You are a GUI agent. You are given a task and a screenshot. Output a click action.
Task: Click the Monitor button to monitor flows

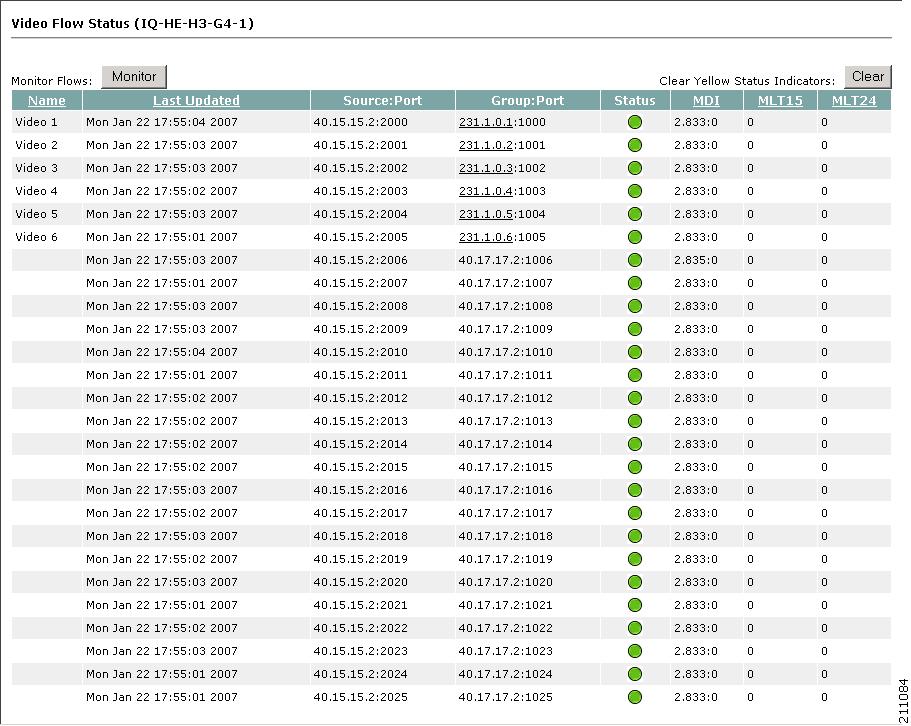134,77
